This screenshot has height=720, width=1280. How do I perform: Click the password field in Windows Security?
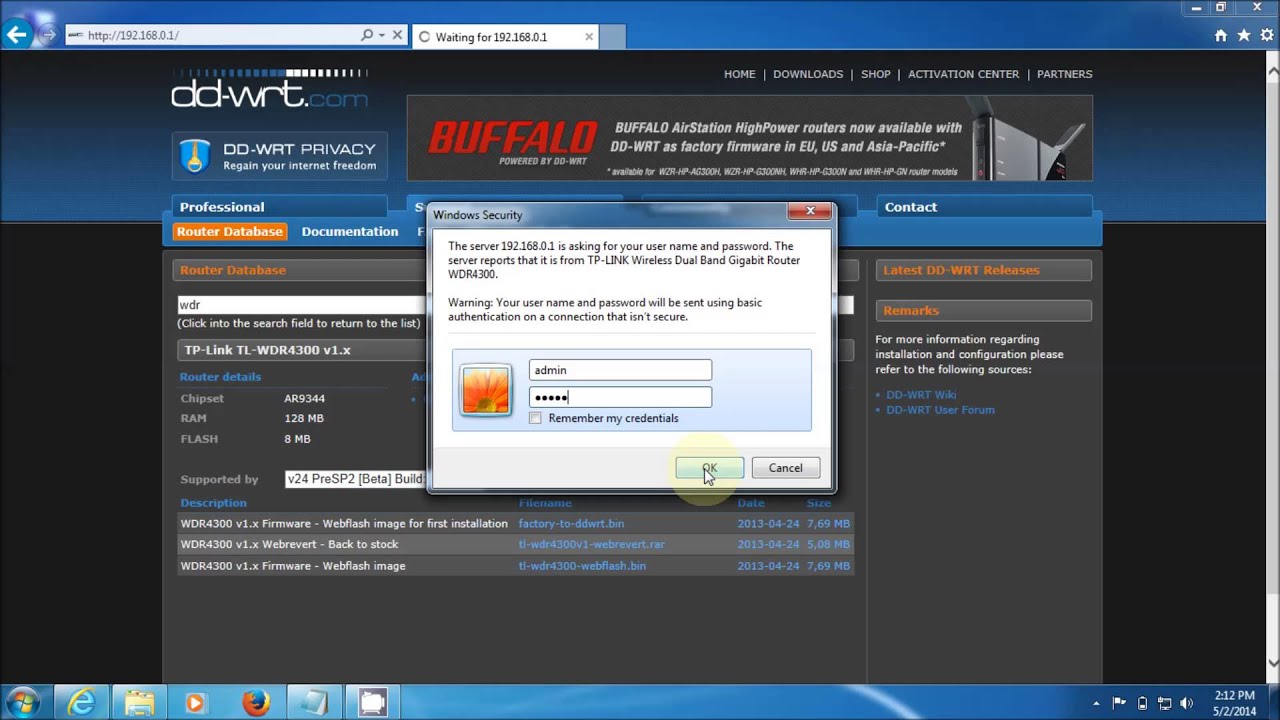(620, 397)
